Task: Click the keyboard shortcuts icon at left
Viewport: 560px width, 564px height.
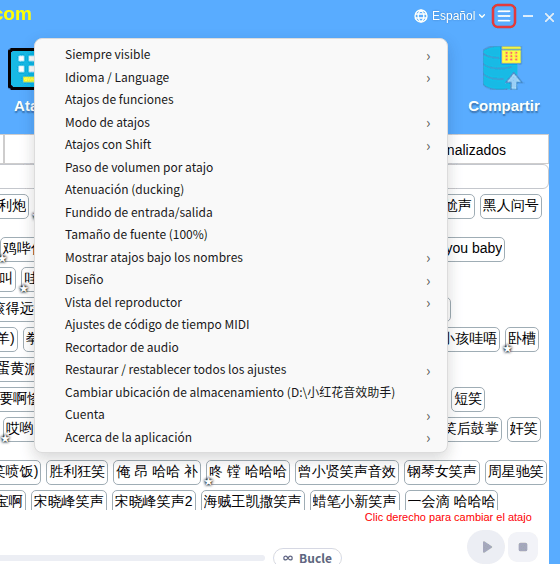Action: 22,69
